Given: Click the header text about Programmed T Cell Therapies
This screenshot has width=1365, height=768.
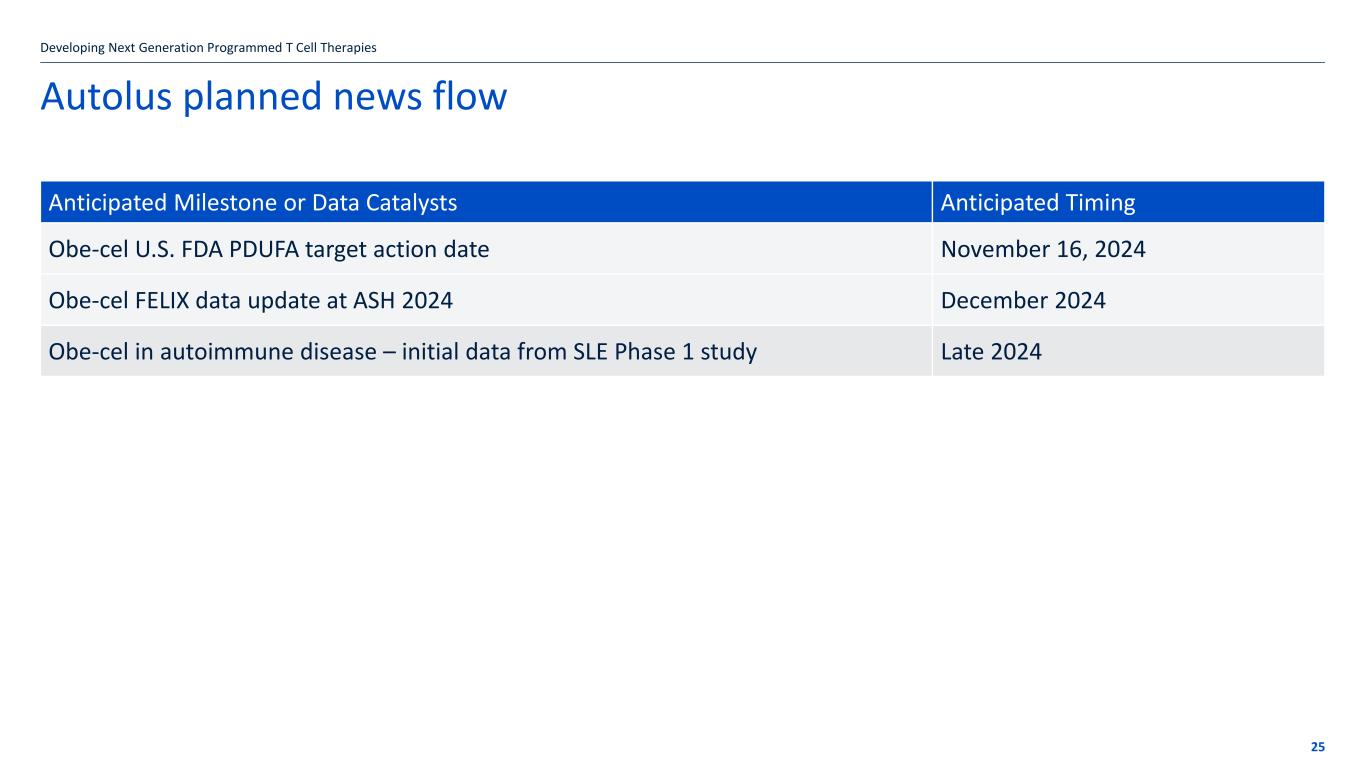Looking at the screenshot, I should pyautogui.click(x=208, y=47).
